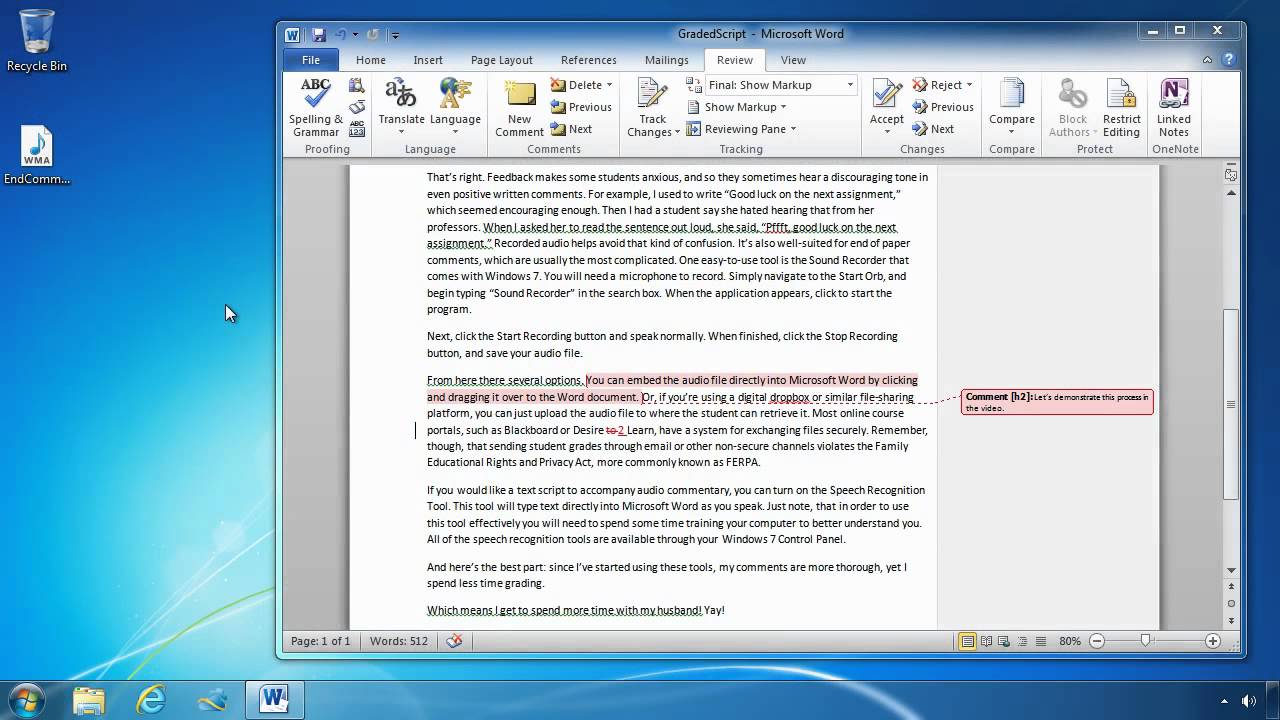The image size is (1280, 720).
Task: Click the 80% zoom level button
Action: point(1070,641)
